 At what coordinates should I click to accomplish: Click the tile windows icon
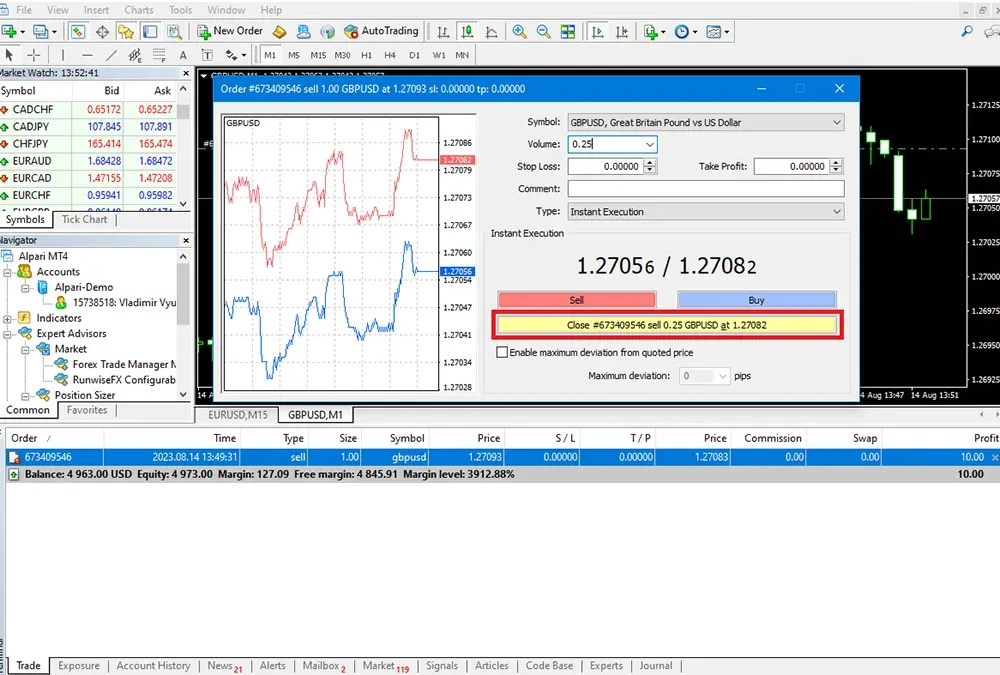568,32
